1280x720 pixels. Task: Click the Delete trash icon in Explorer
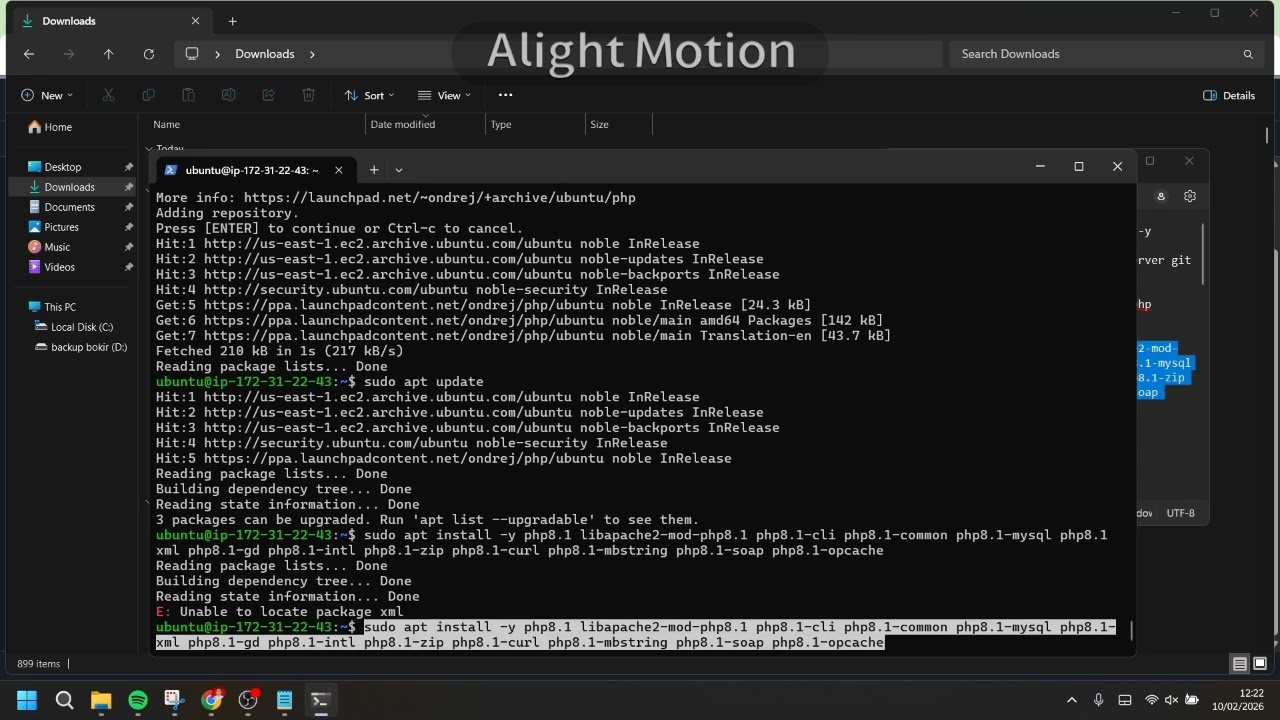(x=308, y=95)
